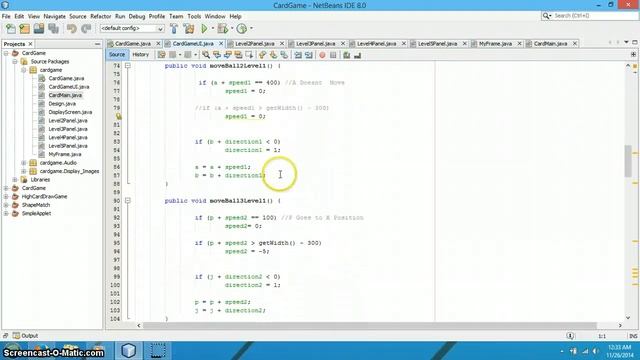Click the New File icon
640x360 pixels.
pos(11,29)
